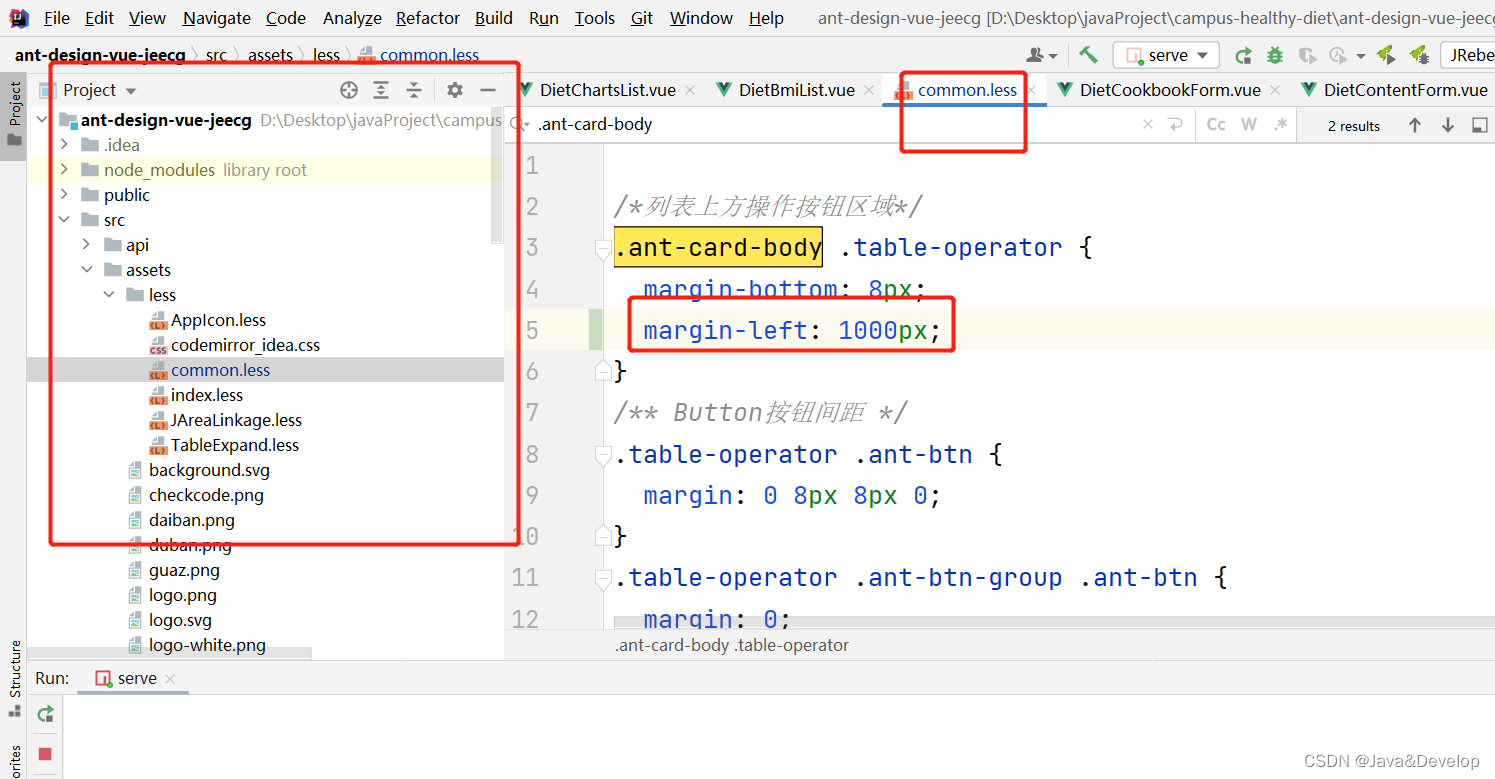Expand the public folder
Screen dimensions: 1495x779
64,195
